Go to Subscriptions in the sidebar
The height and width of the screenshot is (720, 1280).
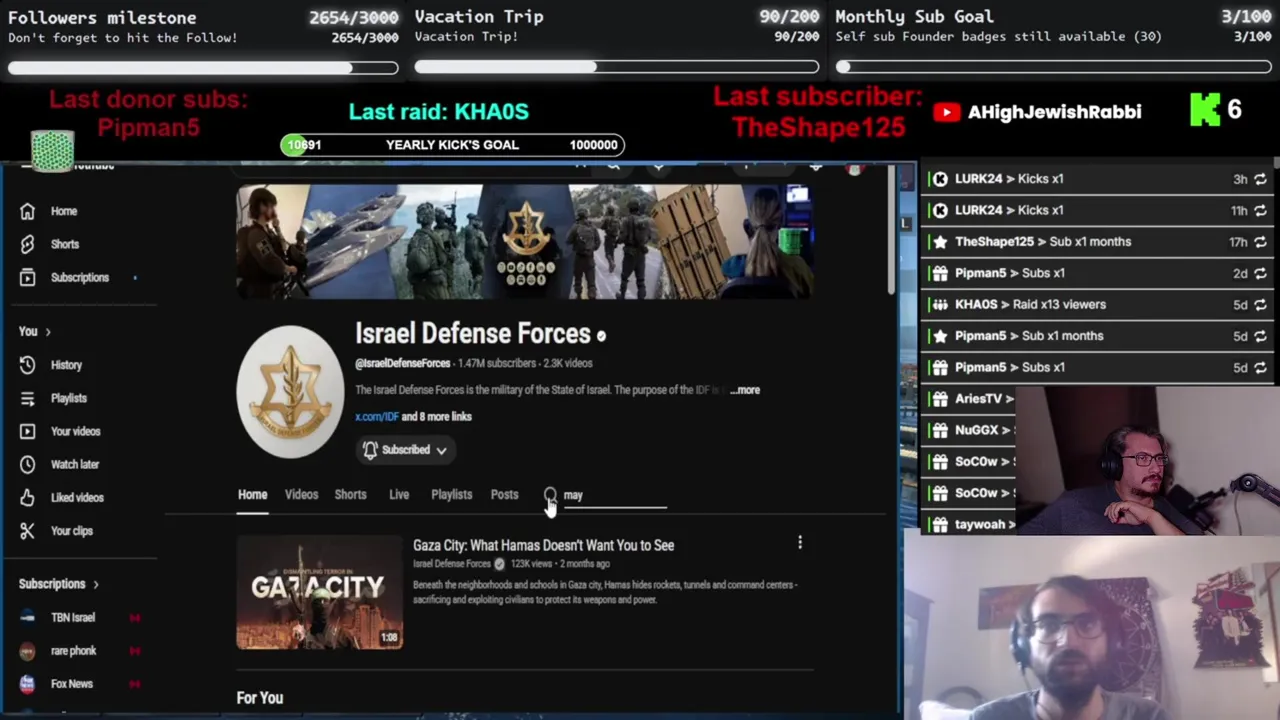coord(79,277)
